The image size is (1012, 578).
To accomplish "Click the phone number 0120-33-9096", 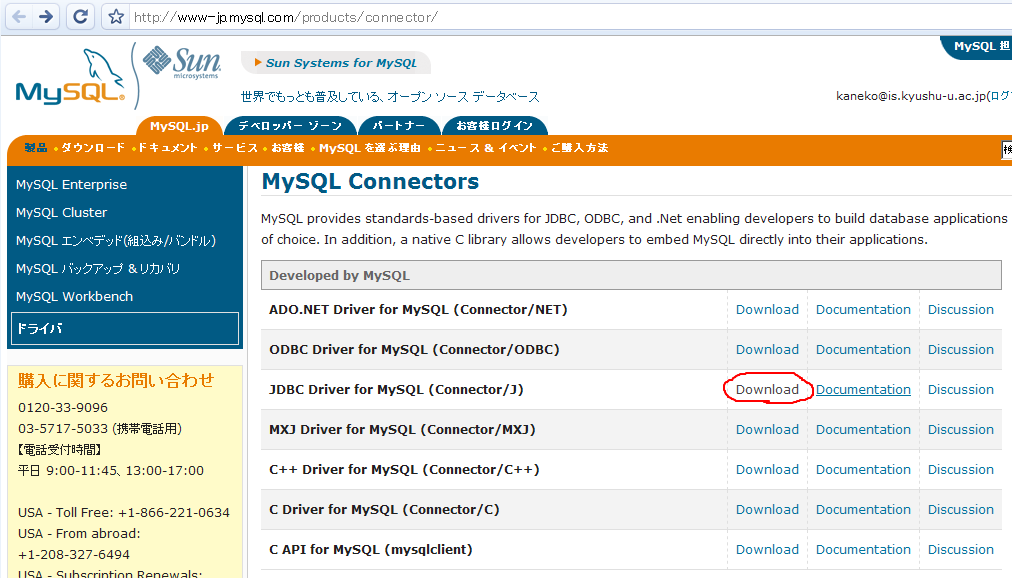I will 63,408.
